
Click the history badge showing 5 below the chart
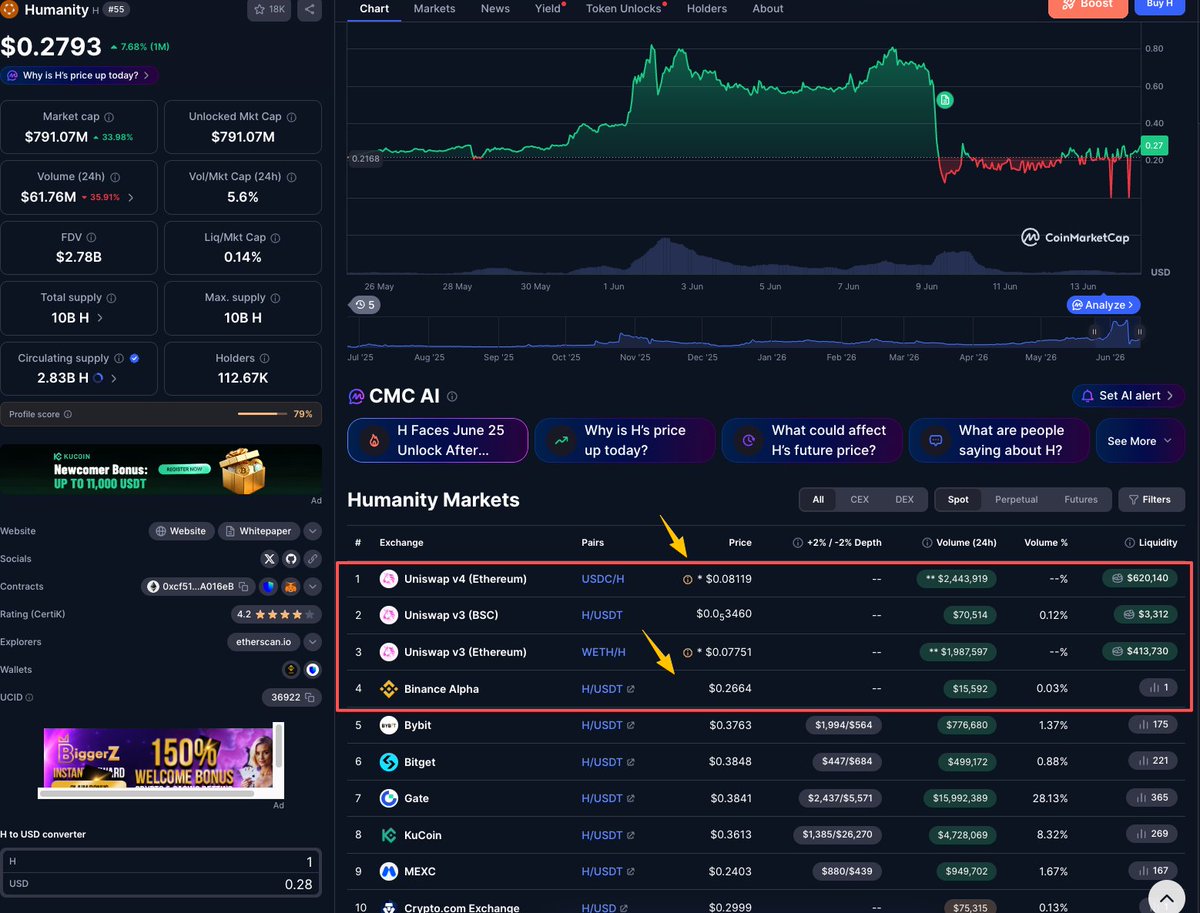pos(365,305)
